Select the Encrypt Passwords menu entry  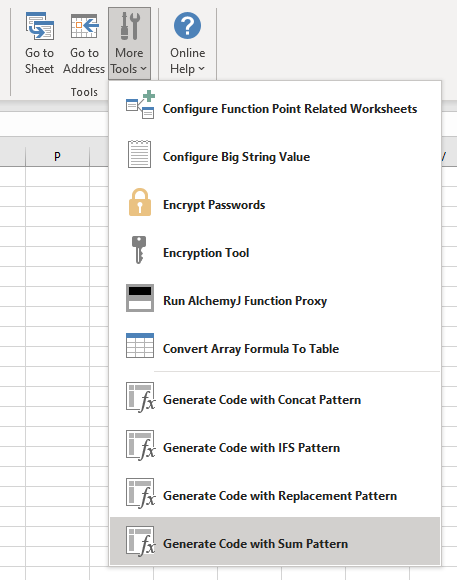coord(275,205)
